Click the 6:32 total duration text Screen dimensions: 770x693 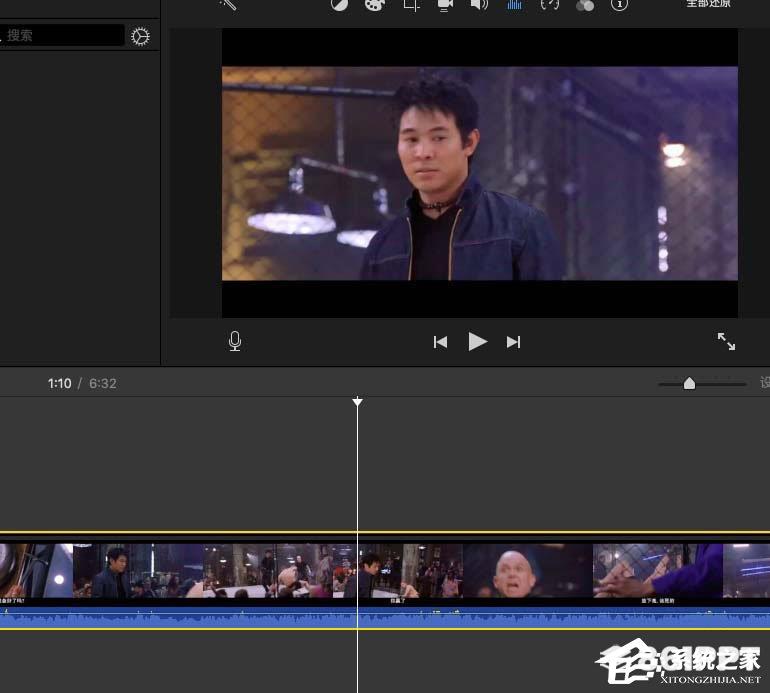pyautogui.click(x=103, y=384)
